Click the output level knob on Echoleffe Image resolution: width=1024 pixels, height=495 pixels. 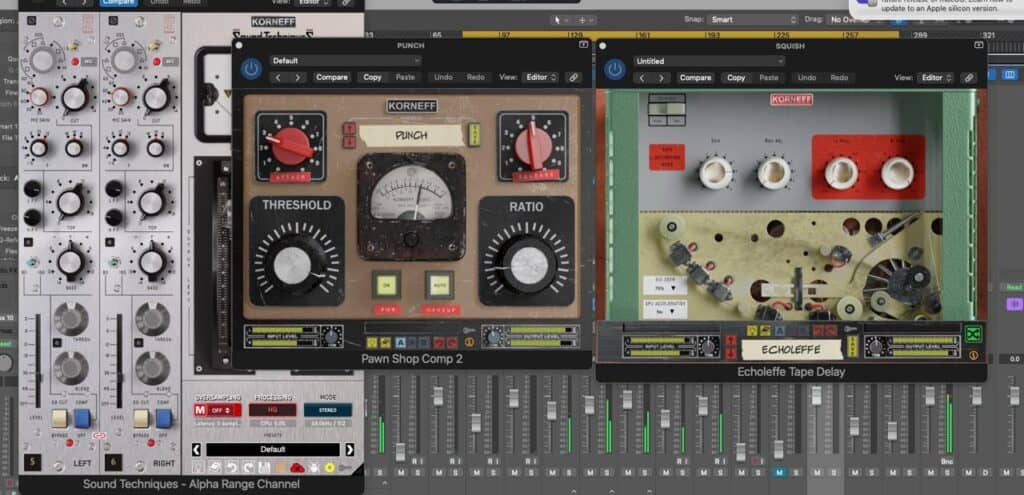[x=874, y=346]
